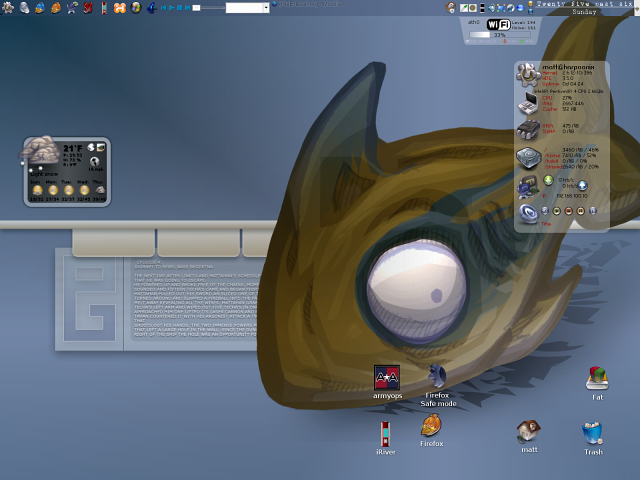Image resolution: width=640 pixels, height=480 pixels.
Task: Skip to previous track in panel player
Action: point(163,8)
